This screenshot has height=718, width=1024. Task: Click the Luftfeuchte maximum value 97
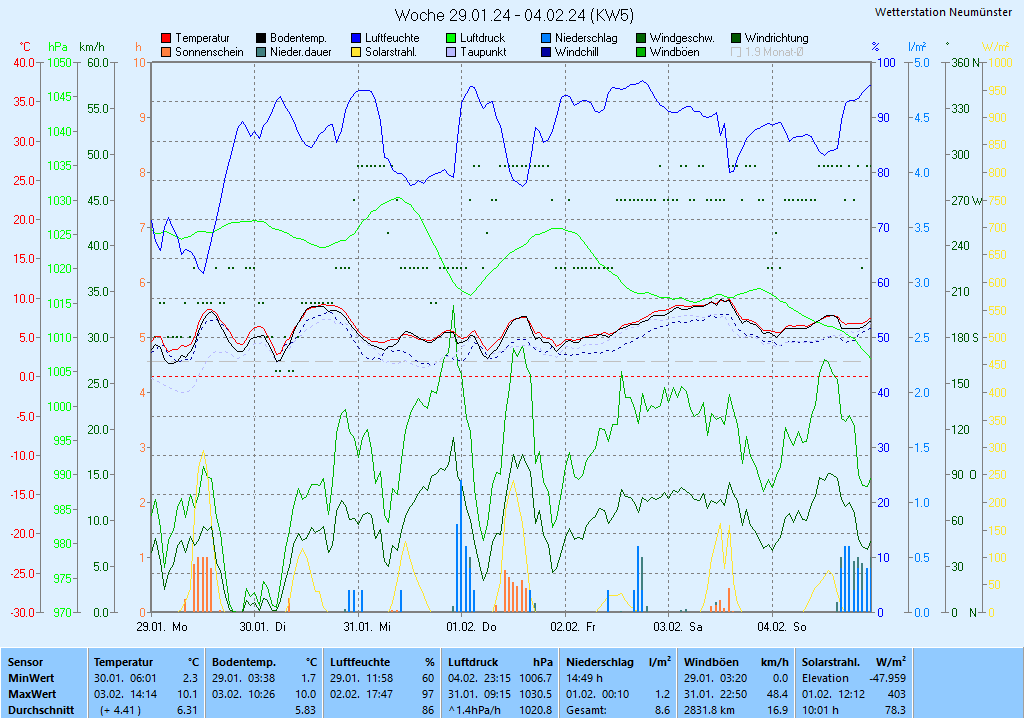pos(428,694)
